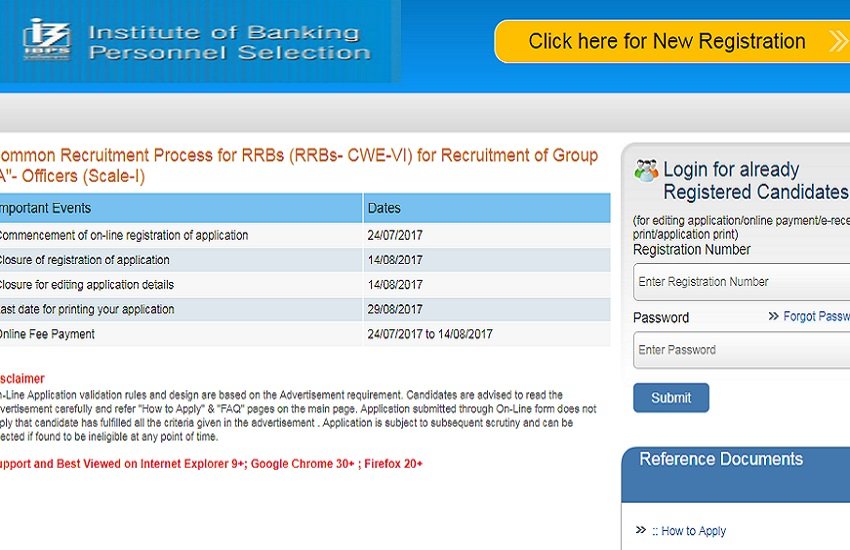Viewport: 850px width, 550px height.
Task: Click the double arrow before How to Apply
Action: 641,529
